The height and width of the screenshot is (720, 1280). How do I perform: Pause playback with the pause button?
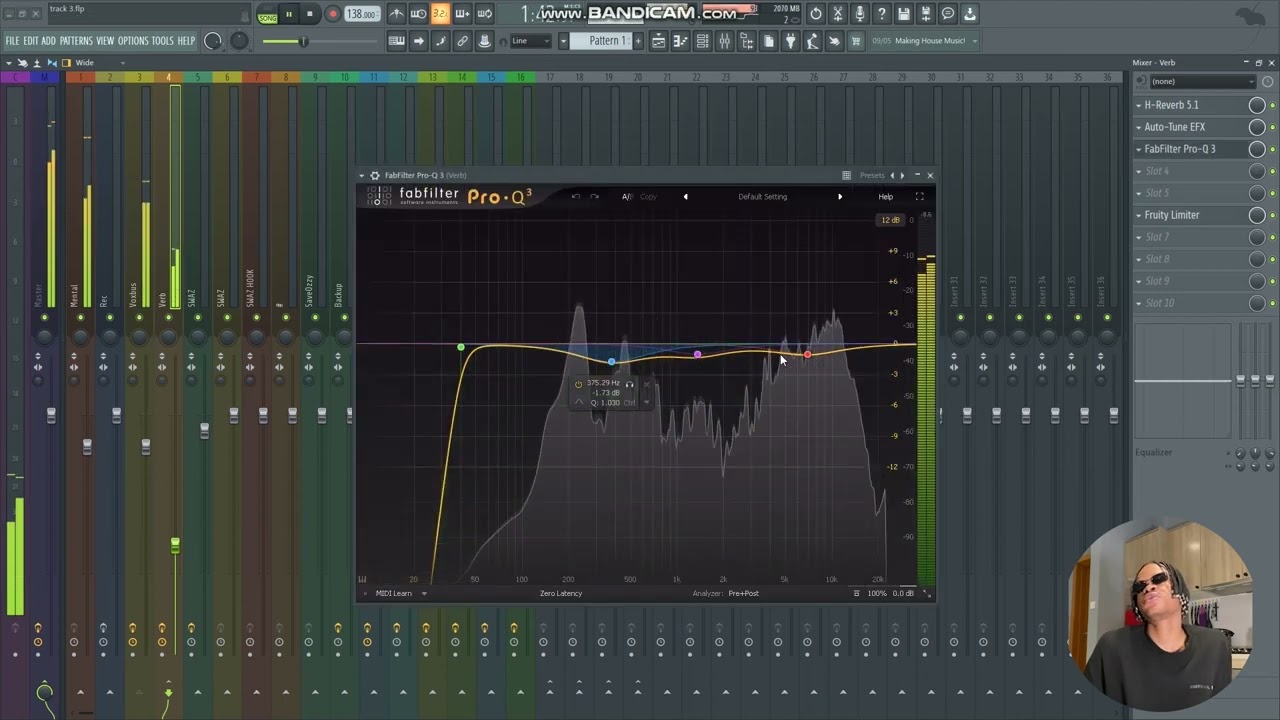point(289,14)
